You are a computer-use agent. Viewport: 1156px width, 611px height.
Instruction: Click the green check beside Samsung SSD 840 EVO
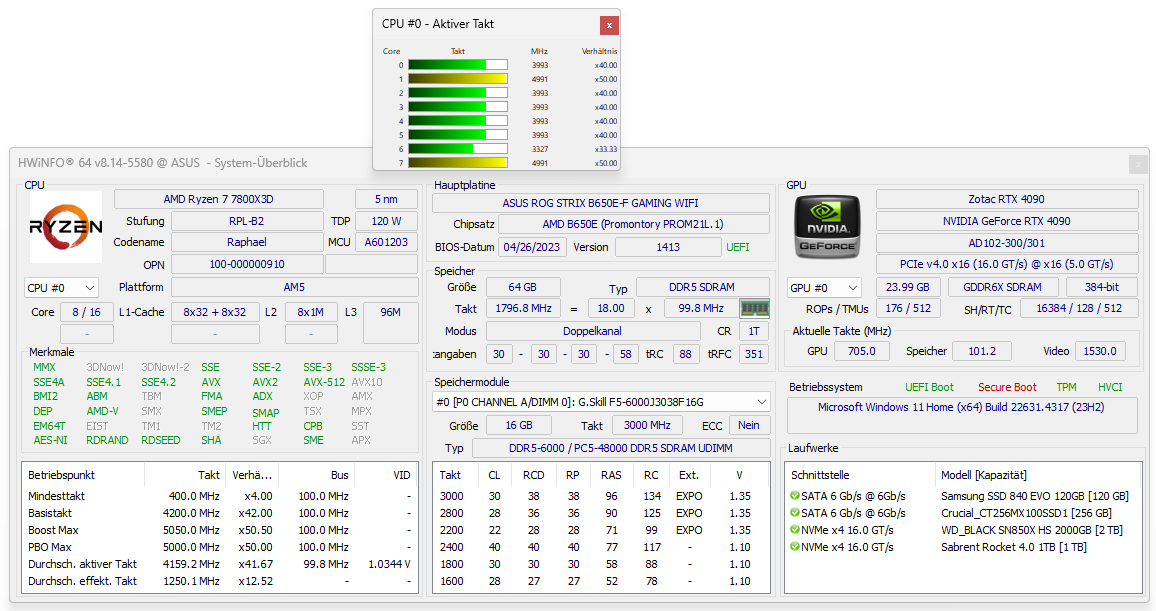pos(795,496)
